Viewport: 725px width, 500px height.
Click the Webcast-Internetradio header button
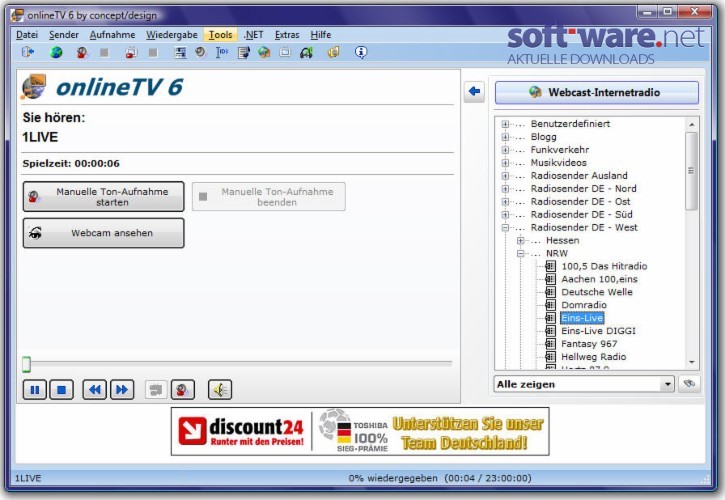point(596,93)
